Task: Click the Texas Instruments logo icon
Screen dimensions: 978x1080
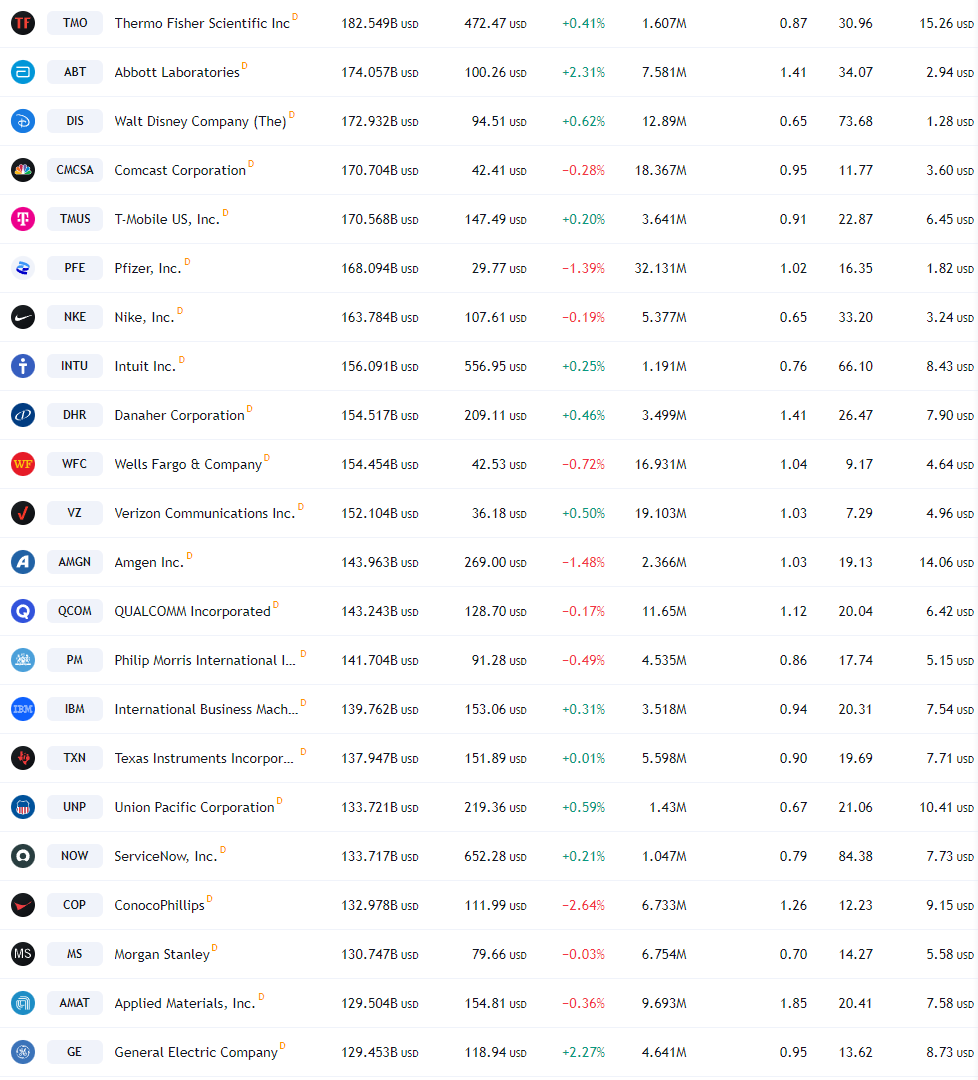Action: tap(23, 758)
